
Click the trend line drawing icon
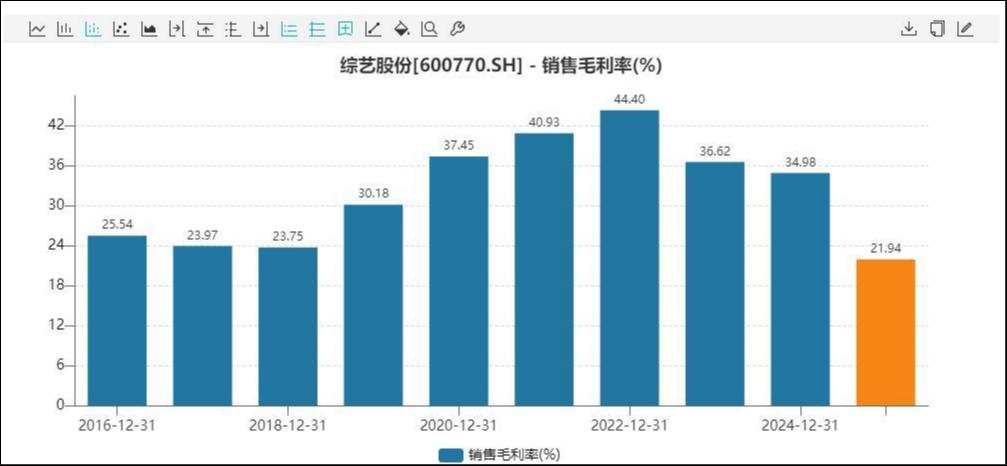click(372, 29)
